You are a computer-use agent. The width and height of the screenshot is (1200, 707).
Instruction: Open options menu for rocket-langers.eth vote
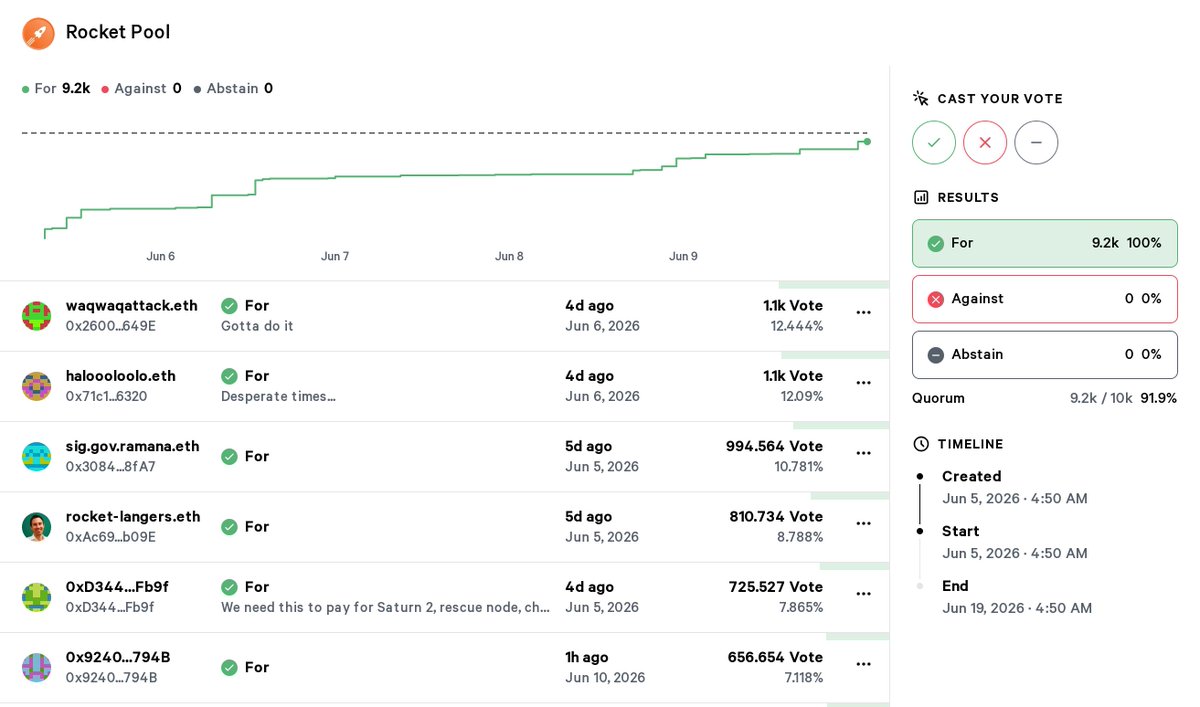[864, 523]
